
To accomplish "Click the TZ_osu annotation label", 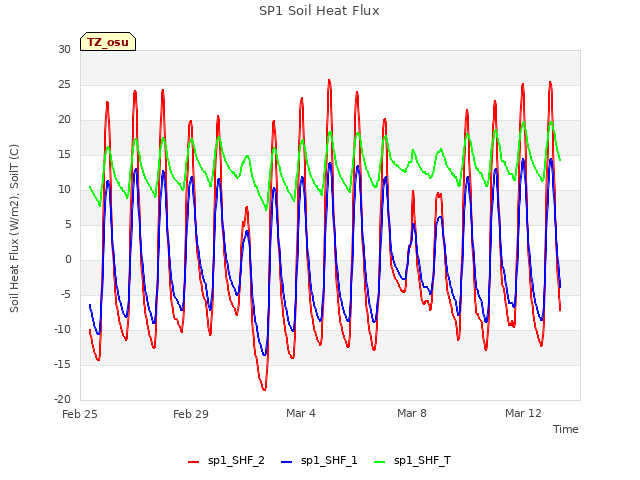I will [x=108, y=42].
